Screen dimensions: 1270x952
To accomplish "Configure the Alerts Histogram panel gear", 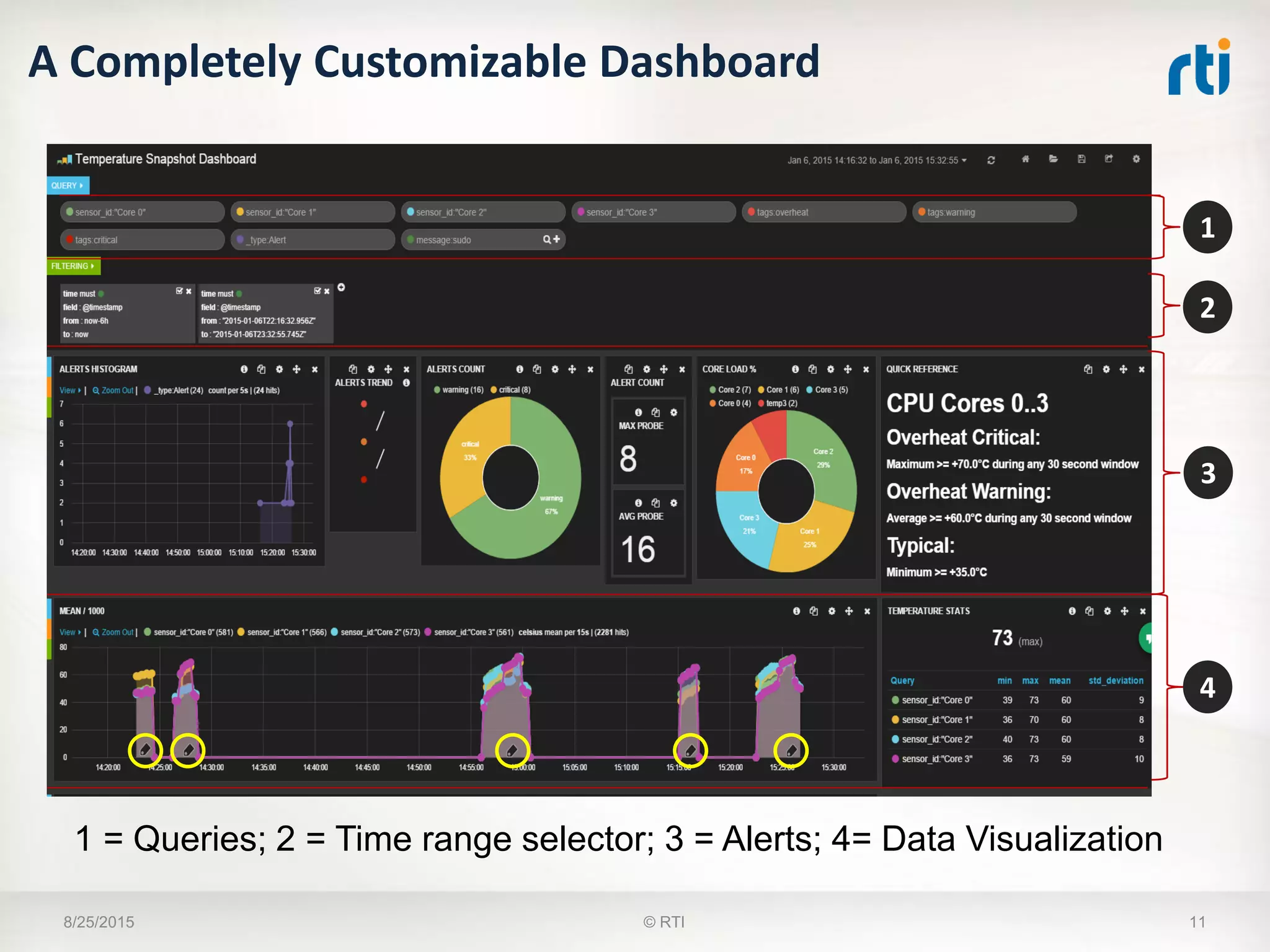I will click(x=279, y=369).
